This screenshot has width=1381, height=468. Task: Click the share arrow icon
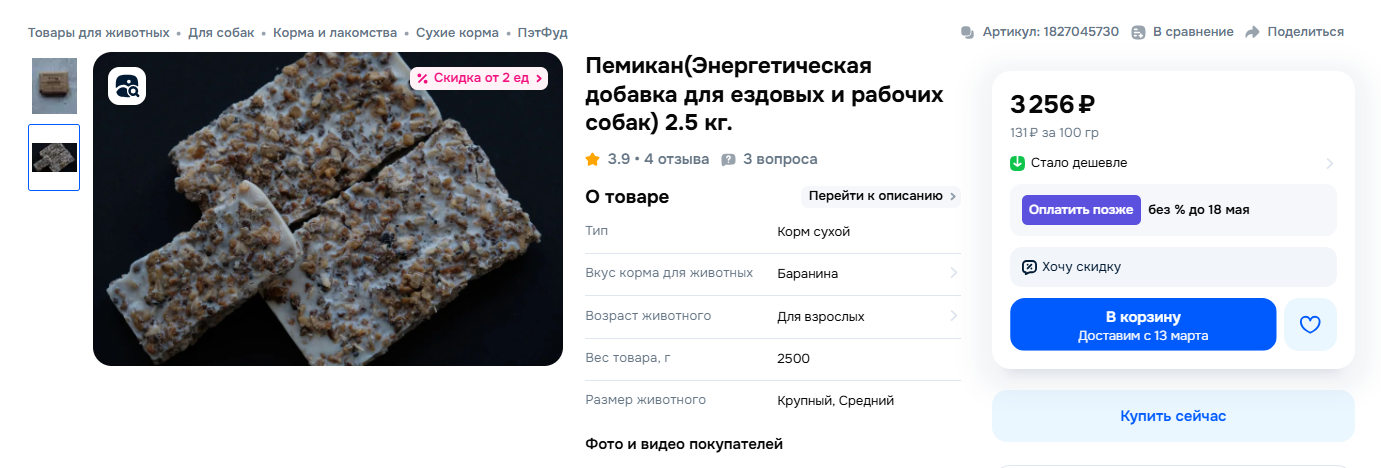[1253, 32]
